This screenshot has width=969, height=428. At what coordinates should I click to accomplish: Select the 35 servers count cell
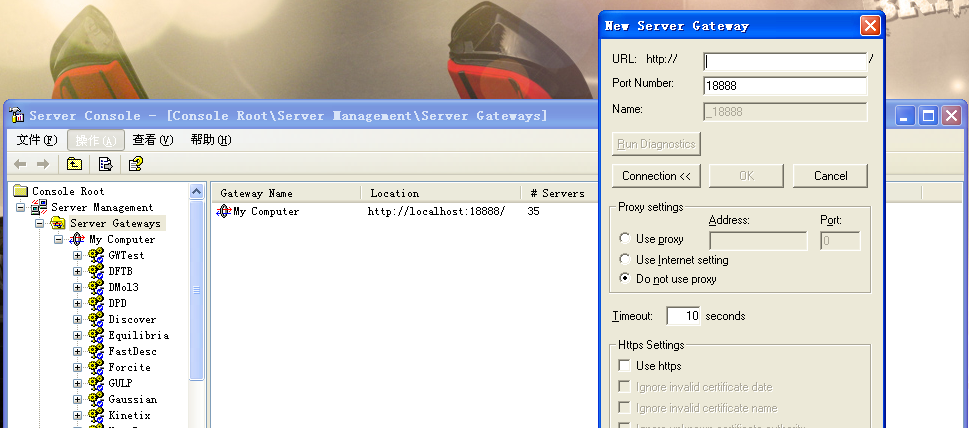pyautogui.click(x=533, y=211)
